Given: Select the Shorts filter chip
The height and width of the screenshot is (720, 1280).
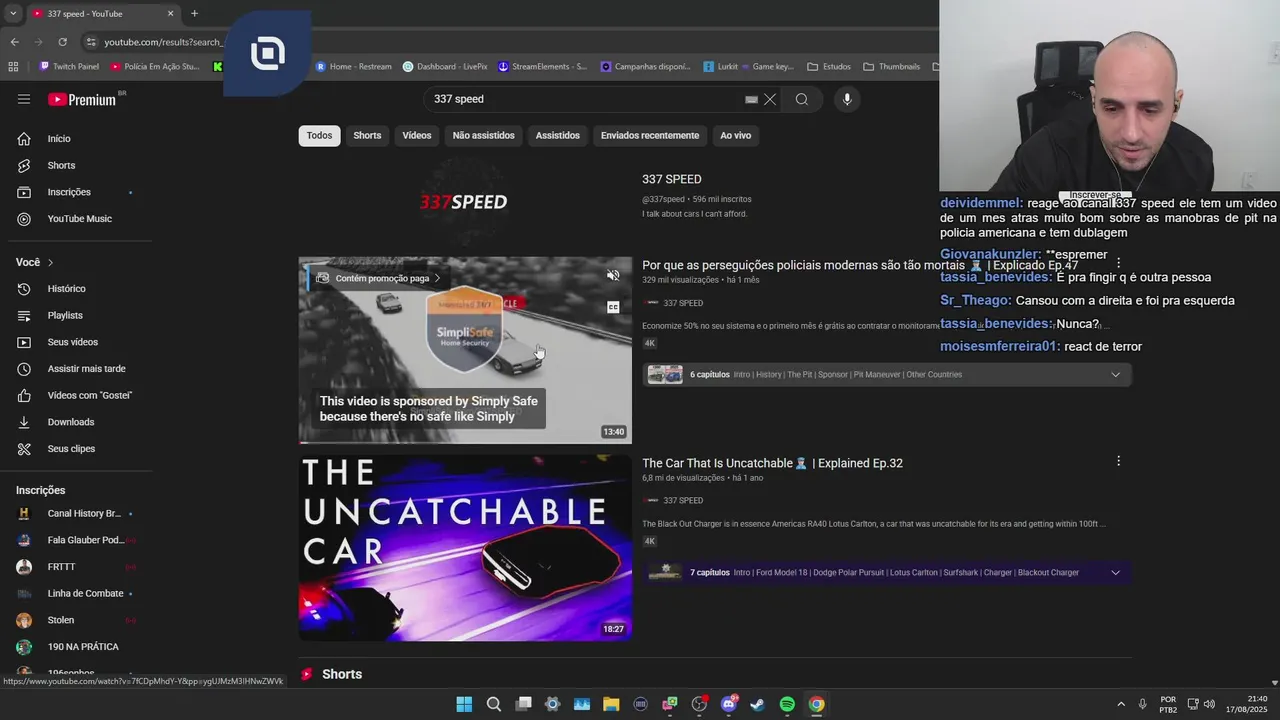Looking at the screenshot, I should (367, 136).
